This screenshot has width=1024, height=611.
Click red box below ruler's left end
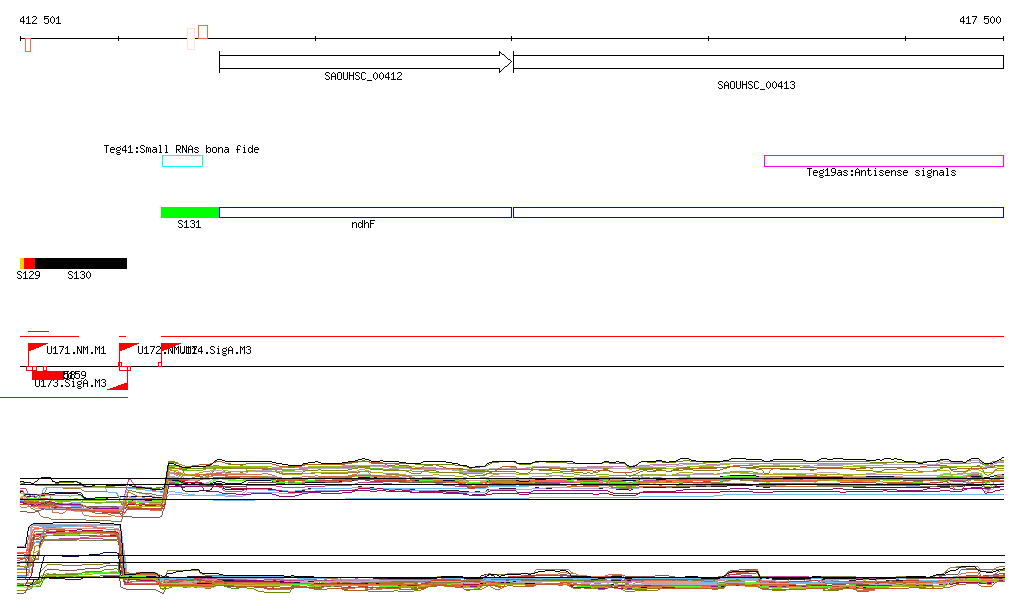pyautogui.click(x=28, y=45)
